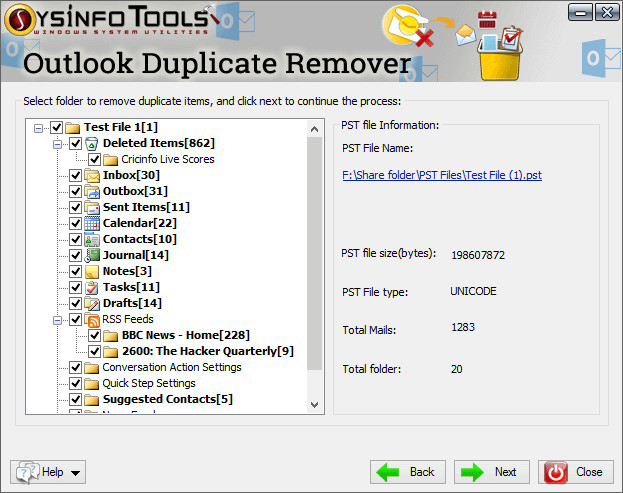
Task: Go to previous step with Back
Action: click(x=408, y=472)
